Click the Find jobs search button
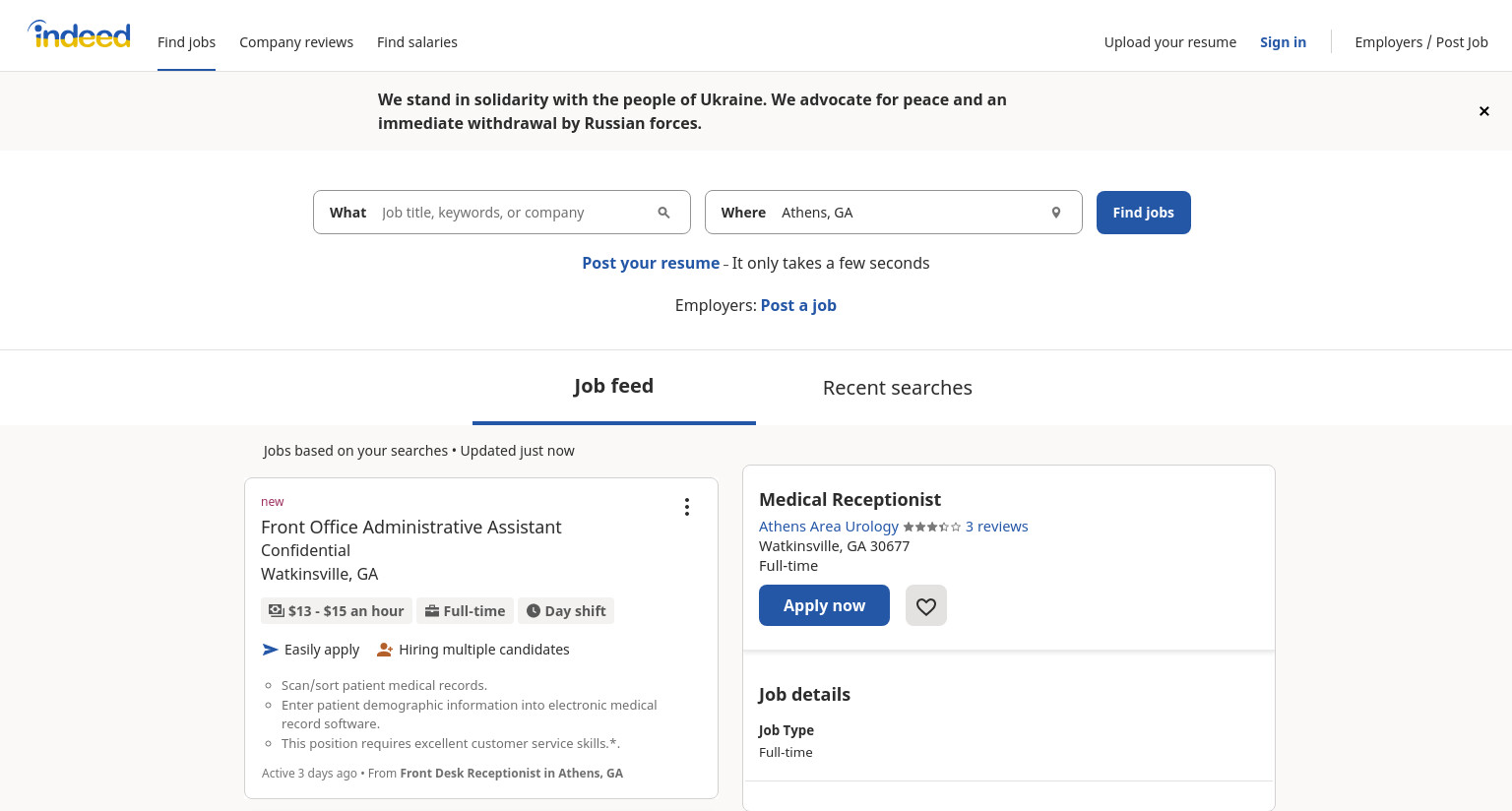This screenshot has height=811, width=1512. pos(1143,213)
